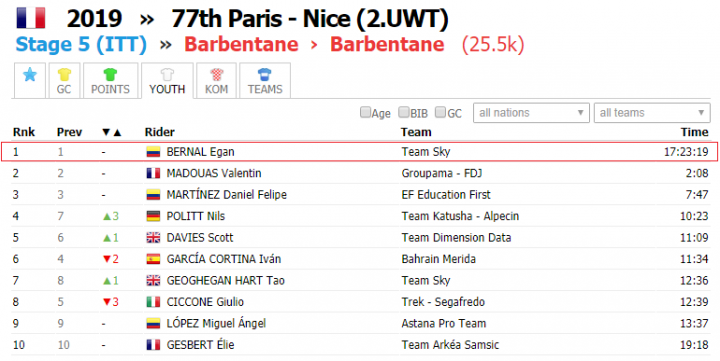Tick the BIB checkbox
This screenshot has height=361, width=720.
[403, 113]
